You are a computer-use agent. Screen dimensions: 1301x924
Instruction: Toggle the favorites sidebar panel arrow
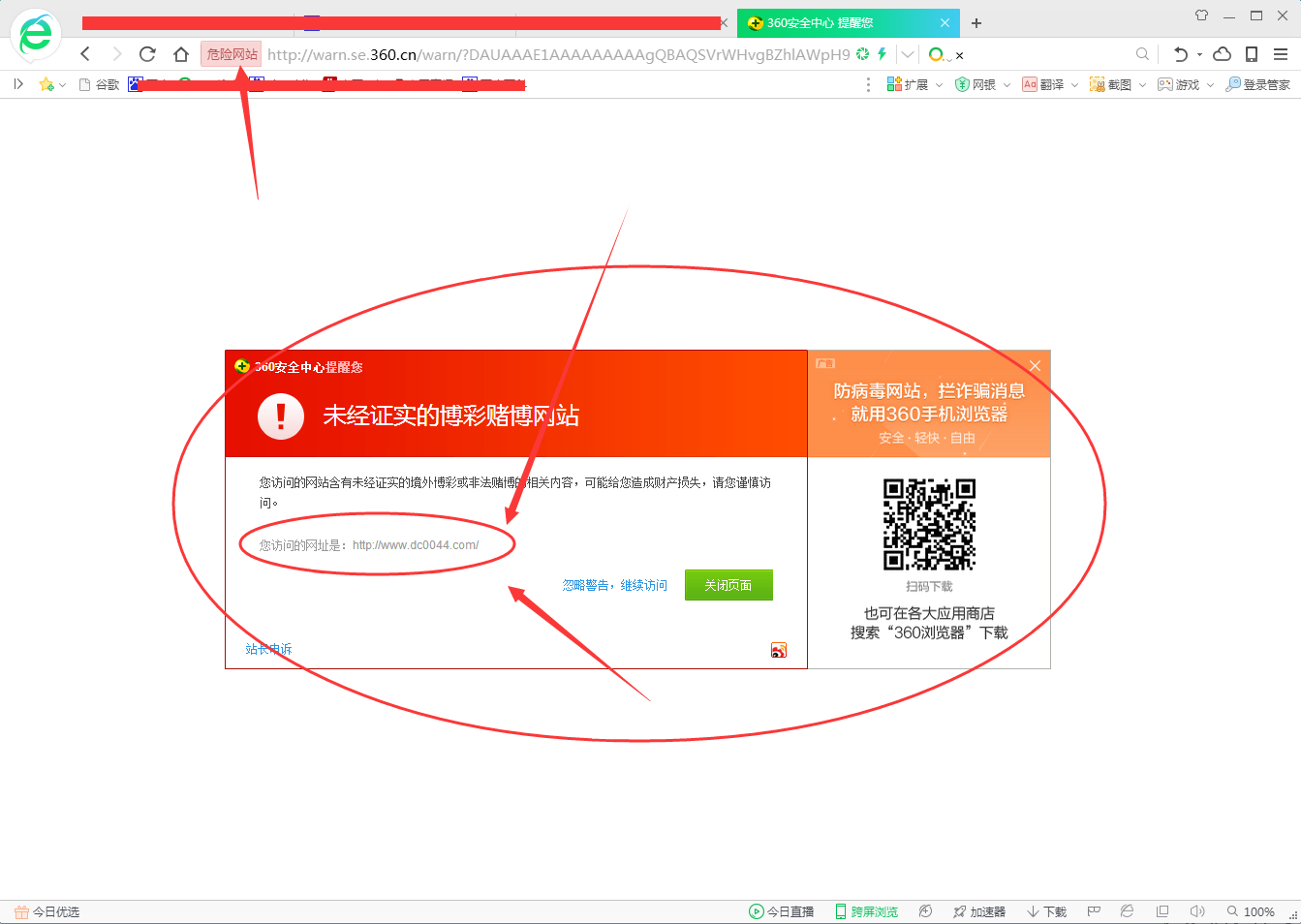coord(18,84)
